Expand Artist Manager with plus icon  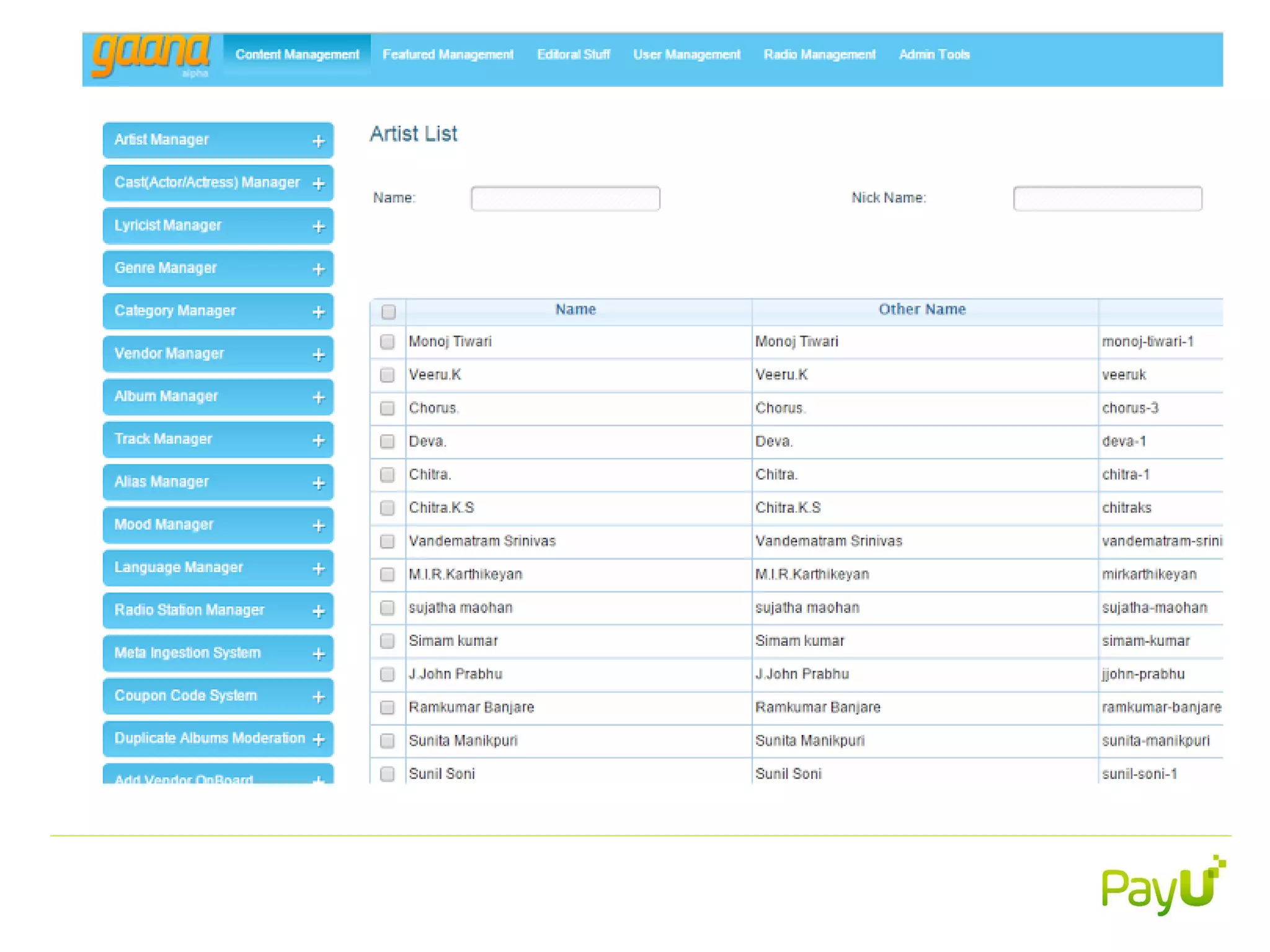[318, 141]
